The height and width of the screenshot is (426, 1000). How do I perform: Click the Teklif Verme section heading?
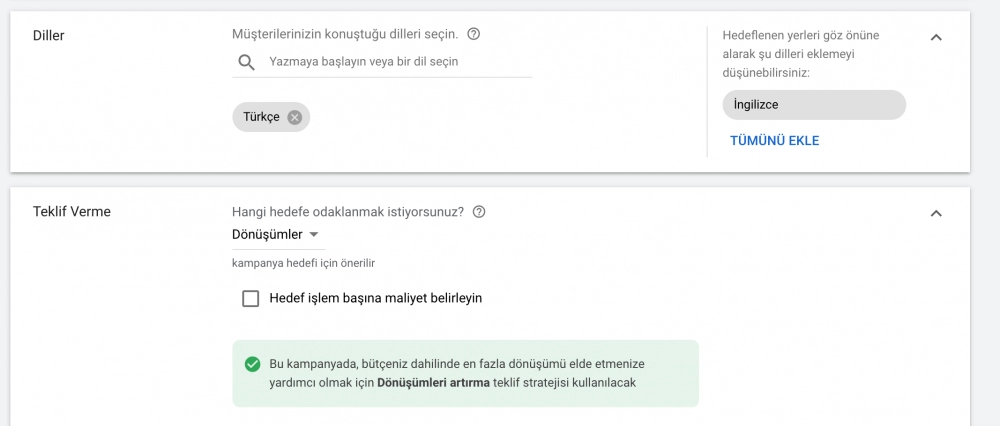(x=71, y=212)
